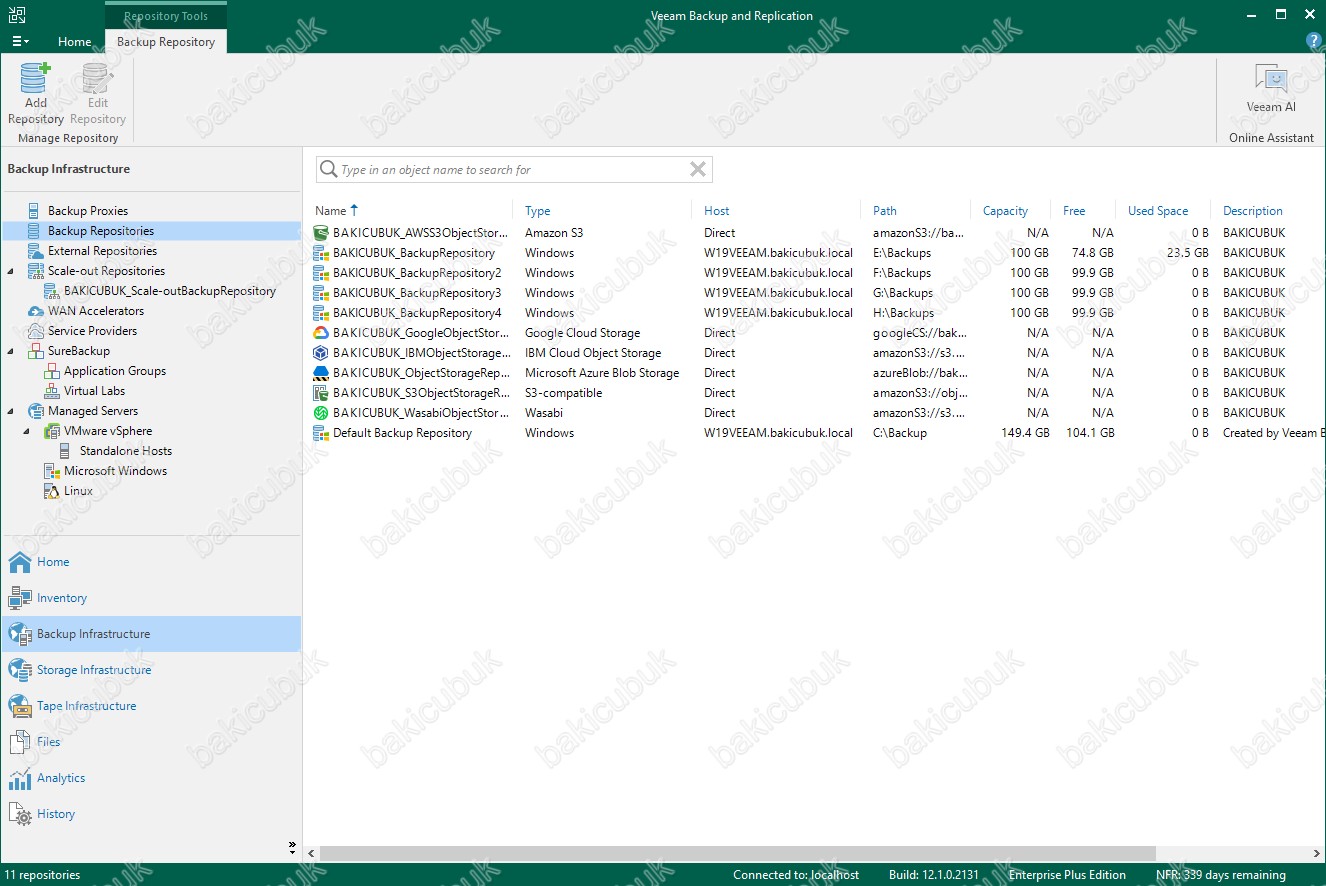Viewport: 1326px width, 886px height.
Task: Sort by the Description column header
Action: 1253,211
